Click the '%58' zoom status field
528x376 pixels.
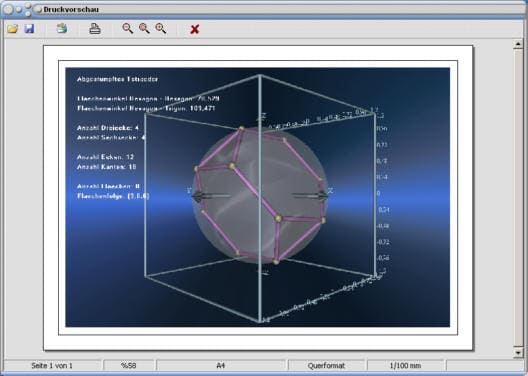[129, 366]
